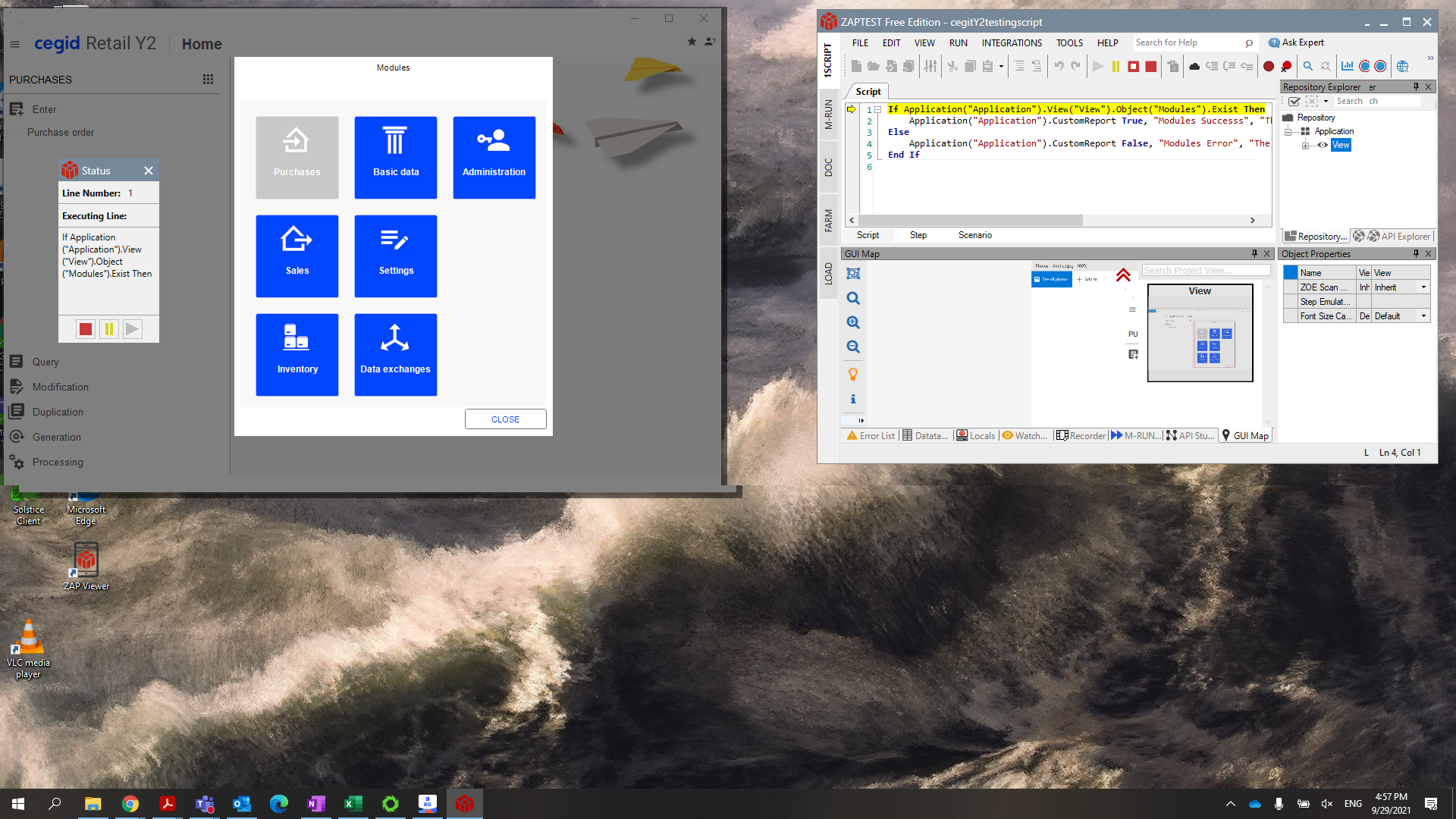Expand View node in Repository tree
The width and height of the screenshot is (1456, 819).
pyautogui.click(x=1306, y=146)
